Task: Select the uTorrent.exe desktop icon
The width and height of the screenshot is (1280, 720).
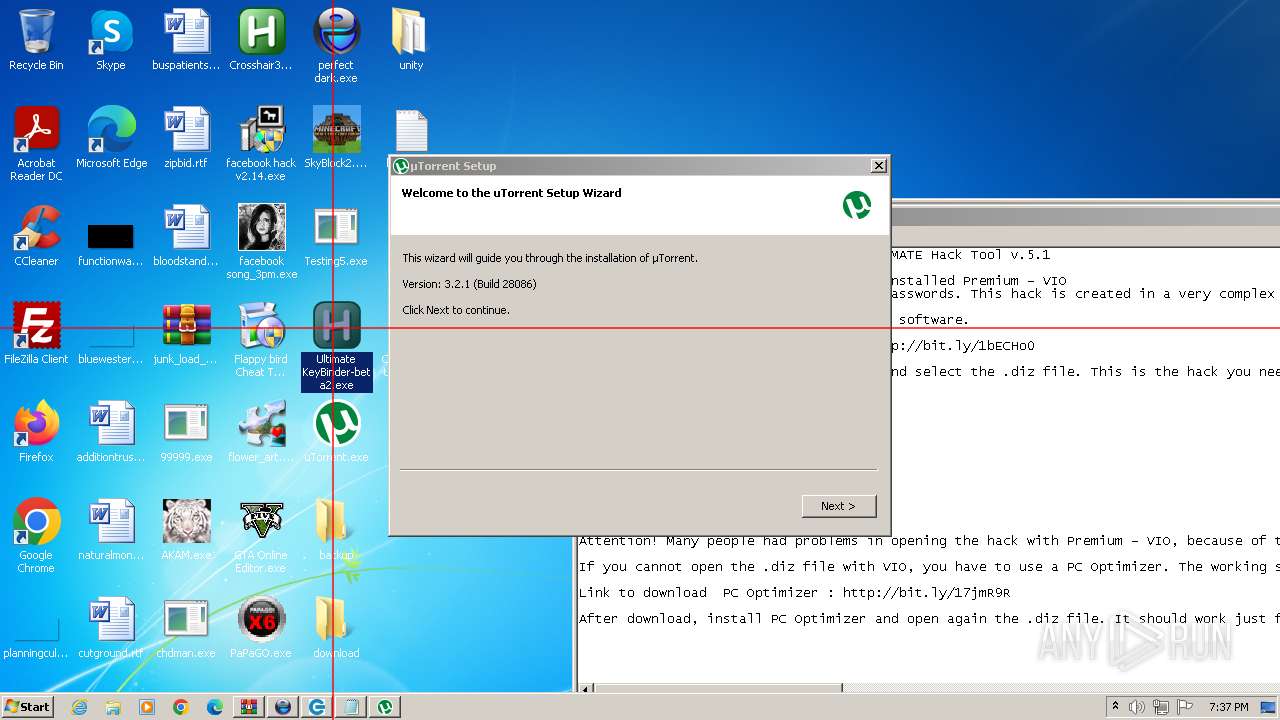Action: coord(336,433)
